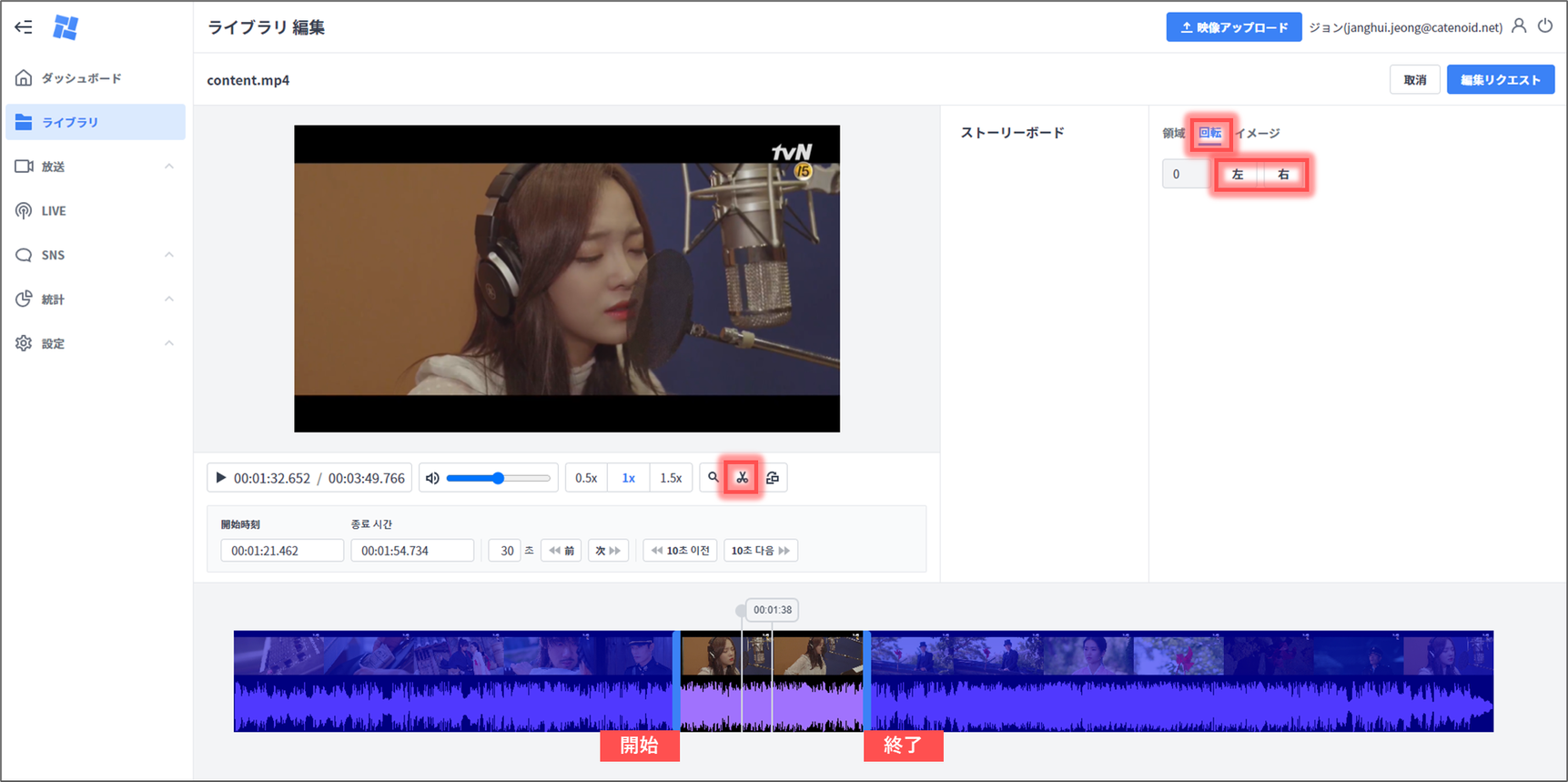Click the power logout icon
1568x782 pixels.
point(1545,26)
